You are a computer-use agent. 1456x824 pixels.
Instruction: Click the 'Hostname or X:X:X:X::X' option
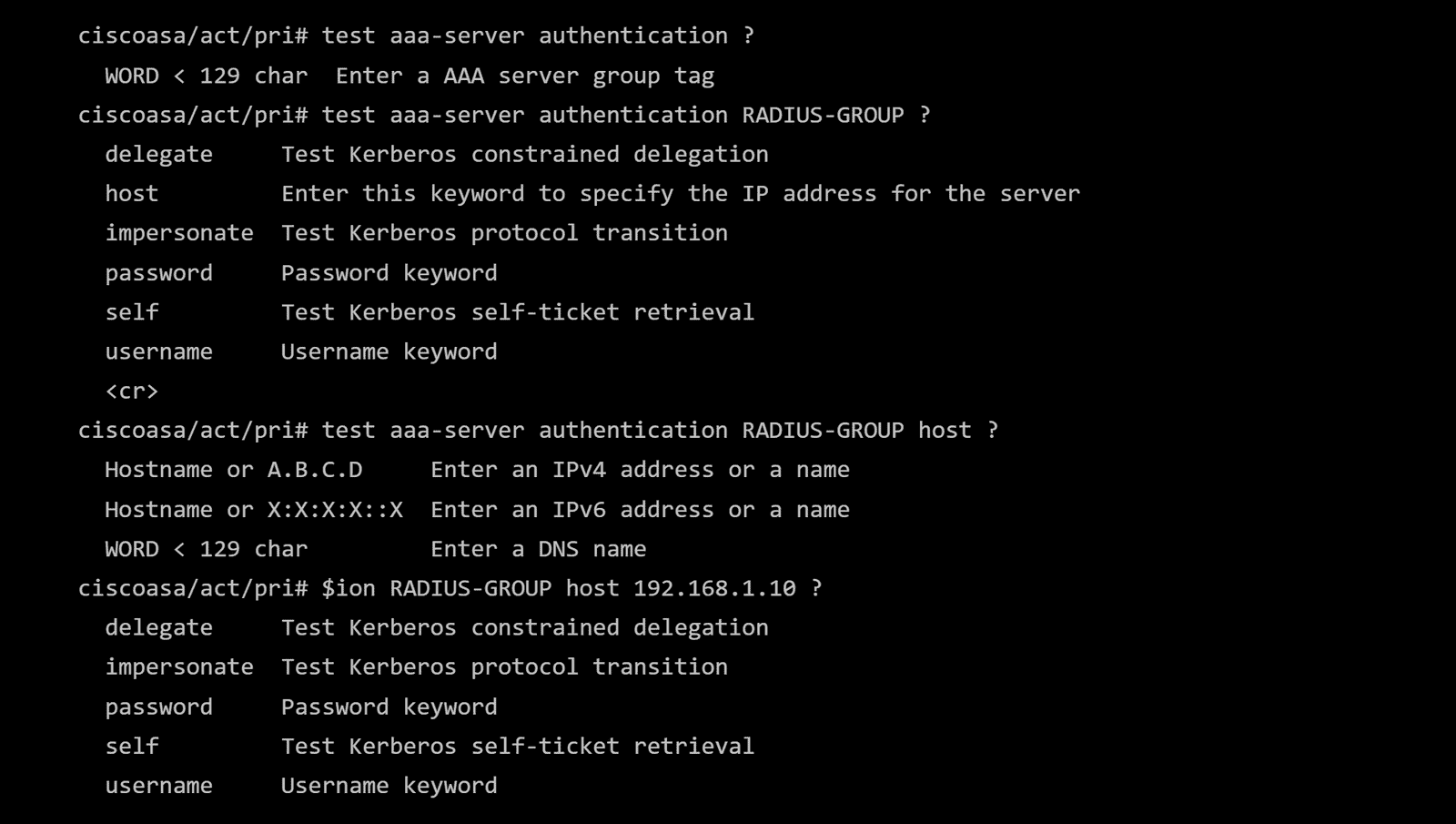253,510
